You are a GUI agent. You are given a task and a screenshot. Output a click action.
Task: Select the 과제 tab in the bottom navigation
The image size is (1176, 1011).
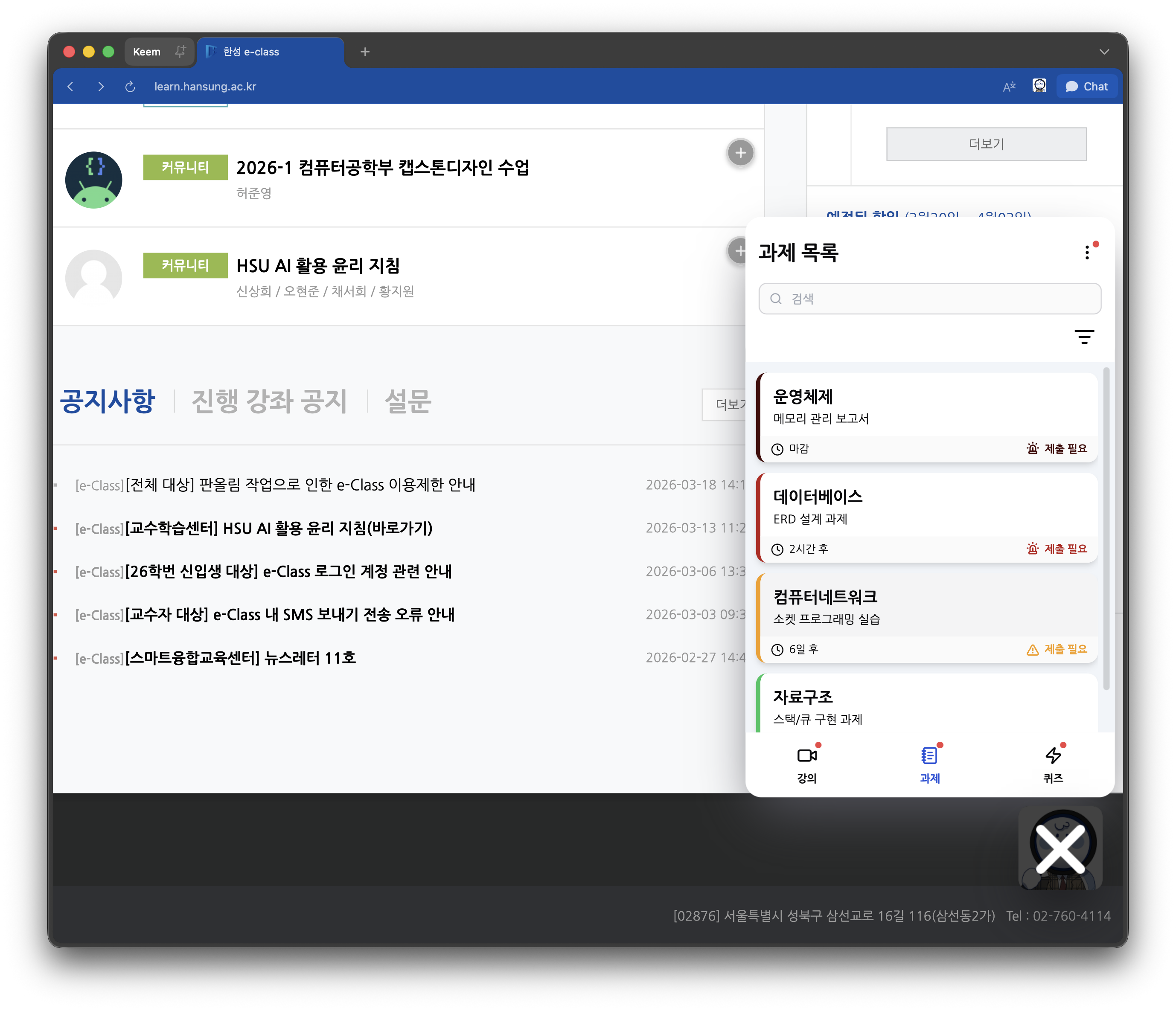[x=929, y=763]
